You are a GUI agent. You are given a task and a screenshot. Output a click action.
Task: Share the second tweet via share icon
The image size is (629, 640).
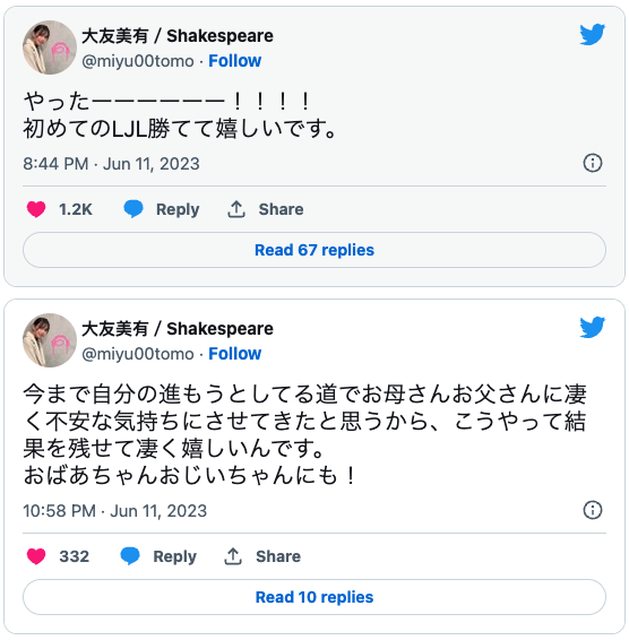click(234, 556)
